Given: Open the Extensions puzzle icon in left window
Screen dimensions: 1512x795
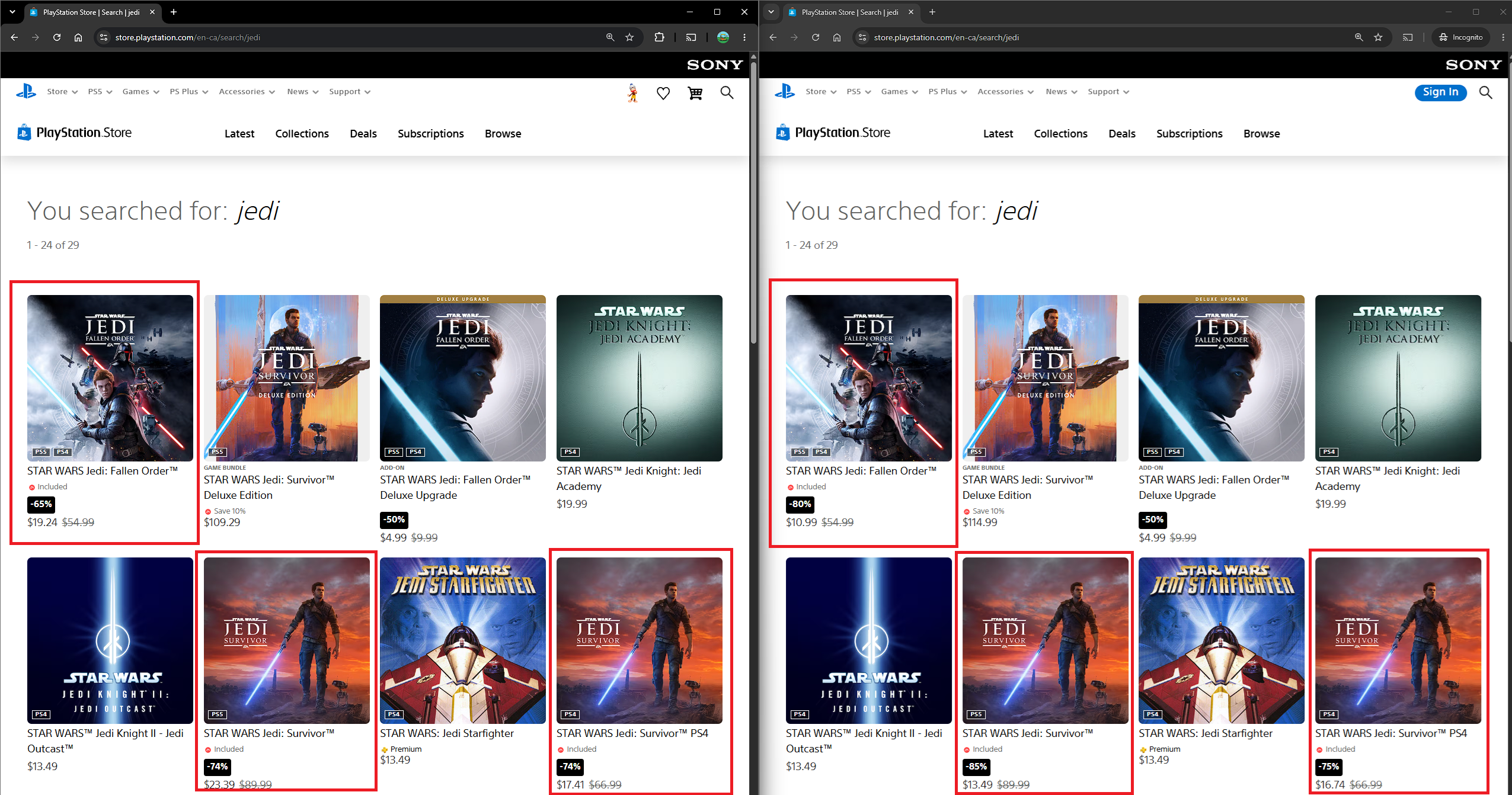Looking at the screenshot, I should 659,37.
